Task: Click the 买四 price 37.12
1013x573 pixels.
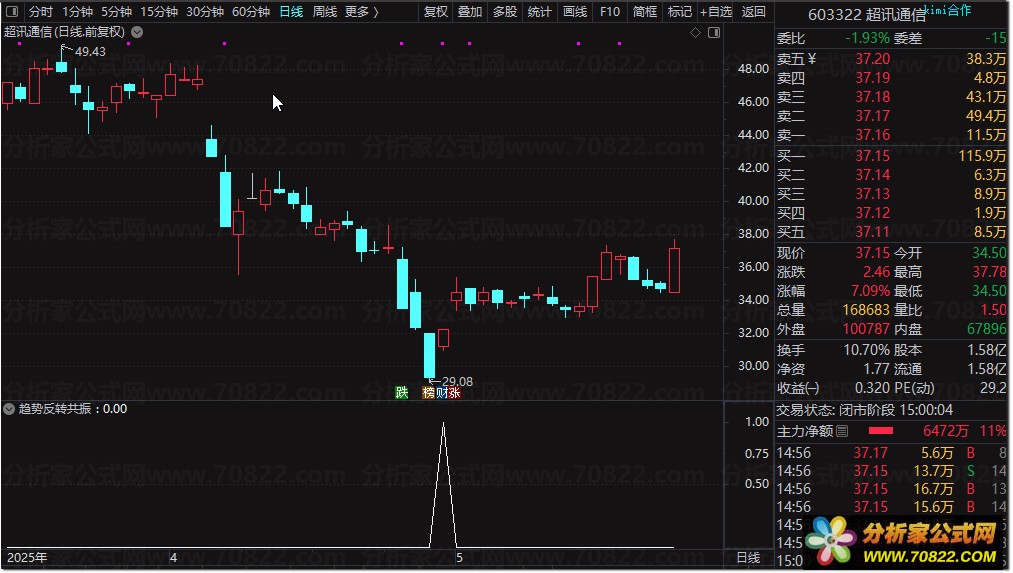Action: click(x=873, y=213)
